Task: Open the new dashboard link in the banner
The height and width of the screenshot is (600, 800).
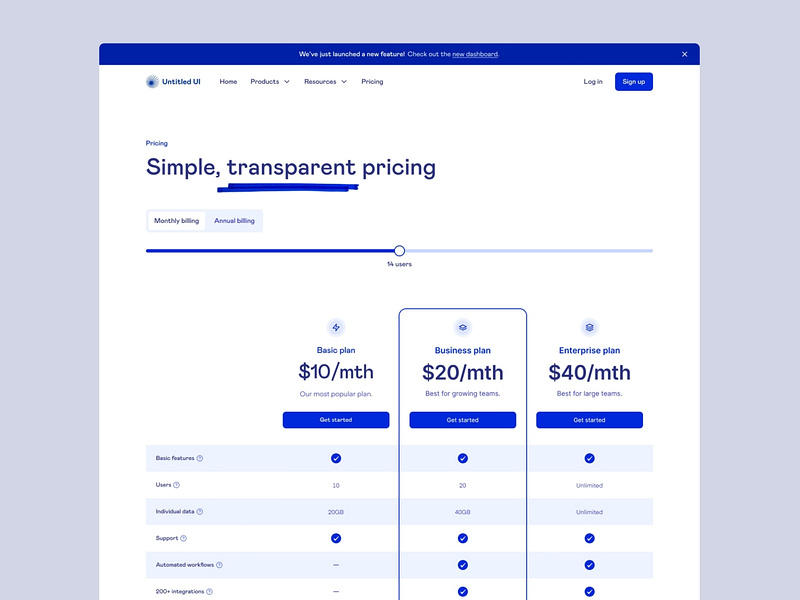Action: pos(475,54)
